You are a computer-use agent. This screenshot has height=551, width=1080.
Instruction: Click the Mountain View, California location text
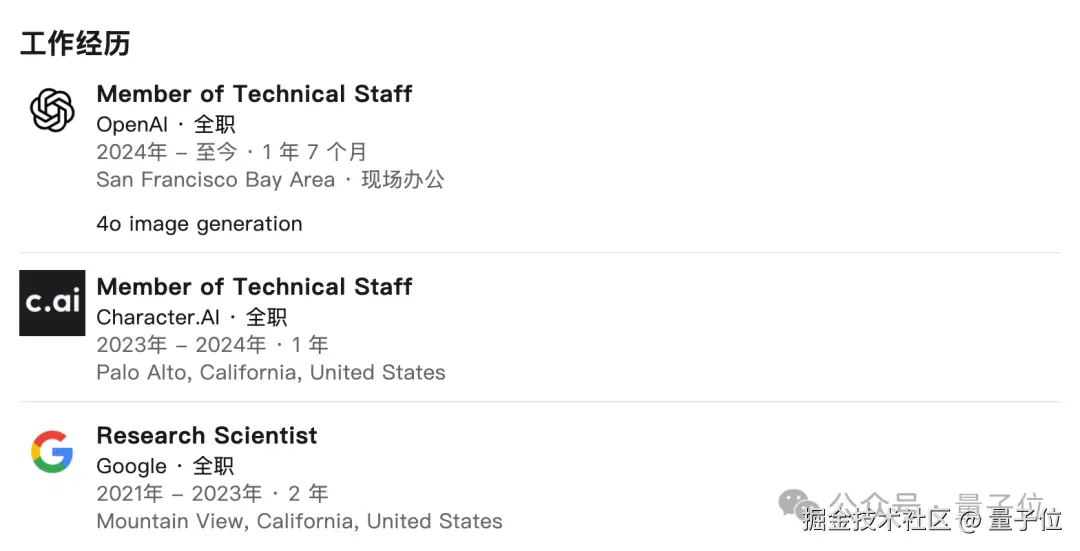point(299,521)
